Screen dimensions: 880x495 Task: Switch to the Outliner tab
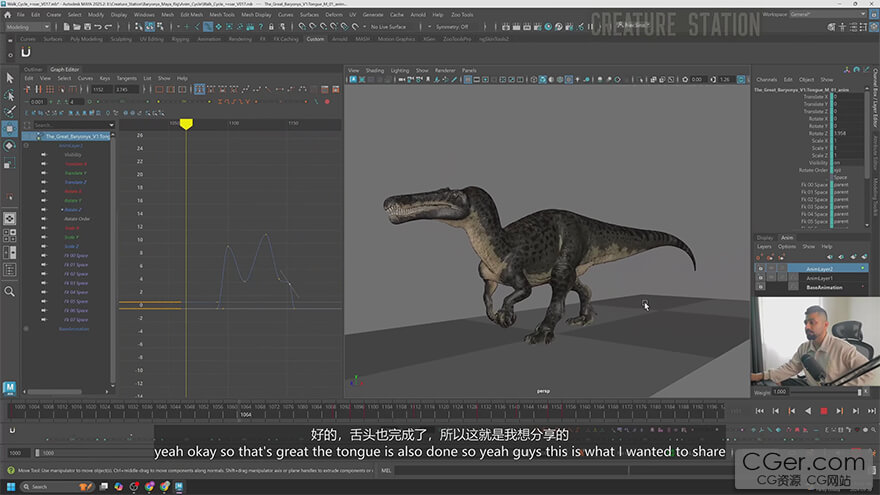pos(33,69)
